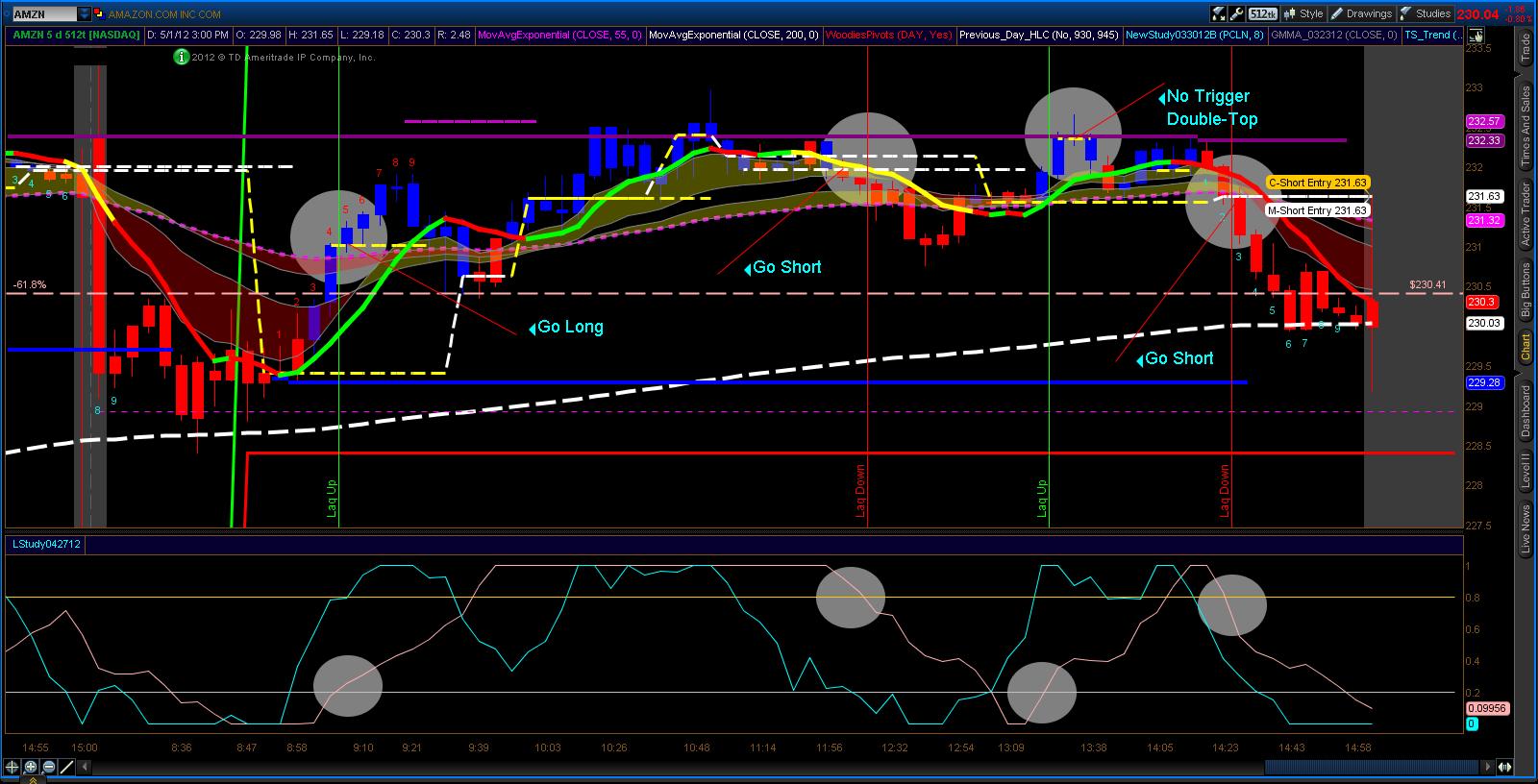Click the WoodiesPivots (DAY, Yes) study label
The width and height of the screenshot is (1538, 784).
[889, 36]
